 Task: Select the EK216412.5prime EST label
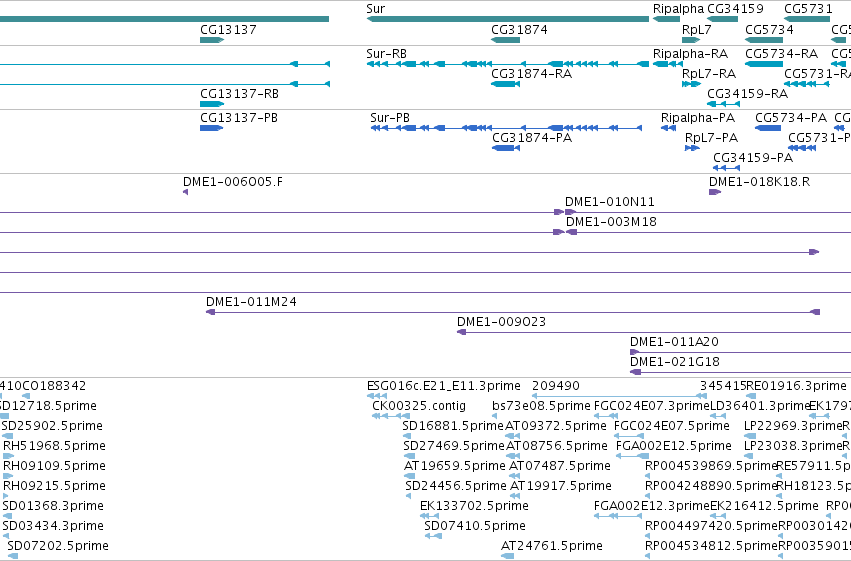coord(764,505)
